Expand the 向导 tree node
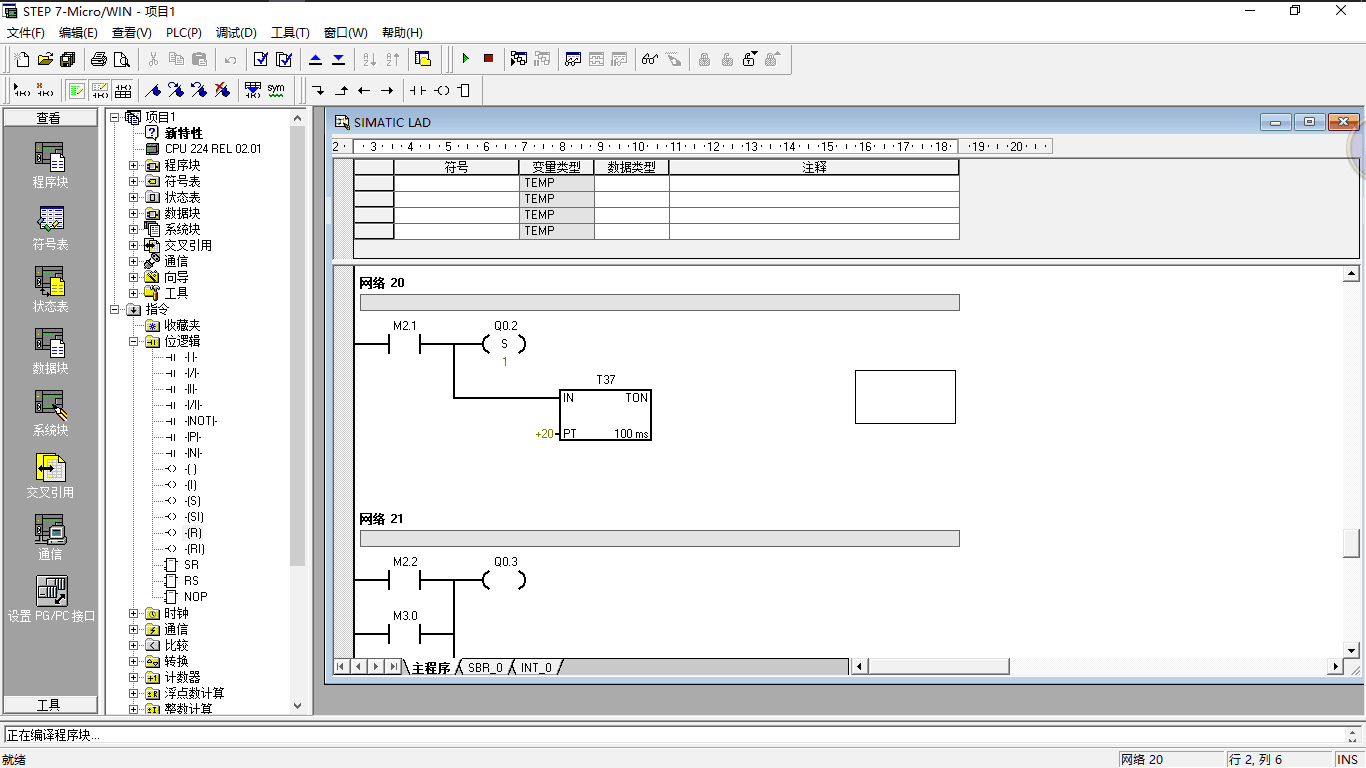1366x768 pixels. click(134, 277)
